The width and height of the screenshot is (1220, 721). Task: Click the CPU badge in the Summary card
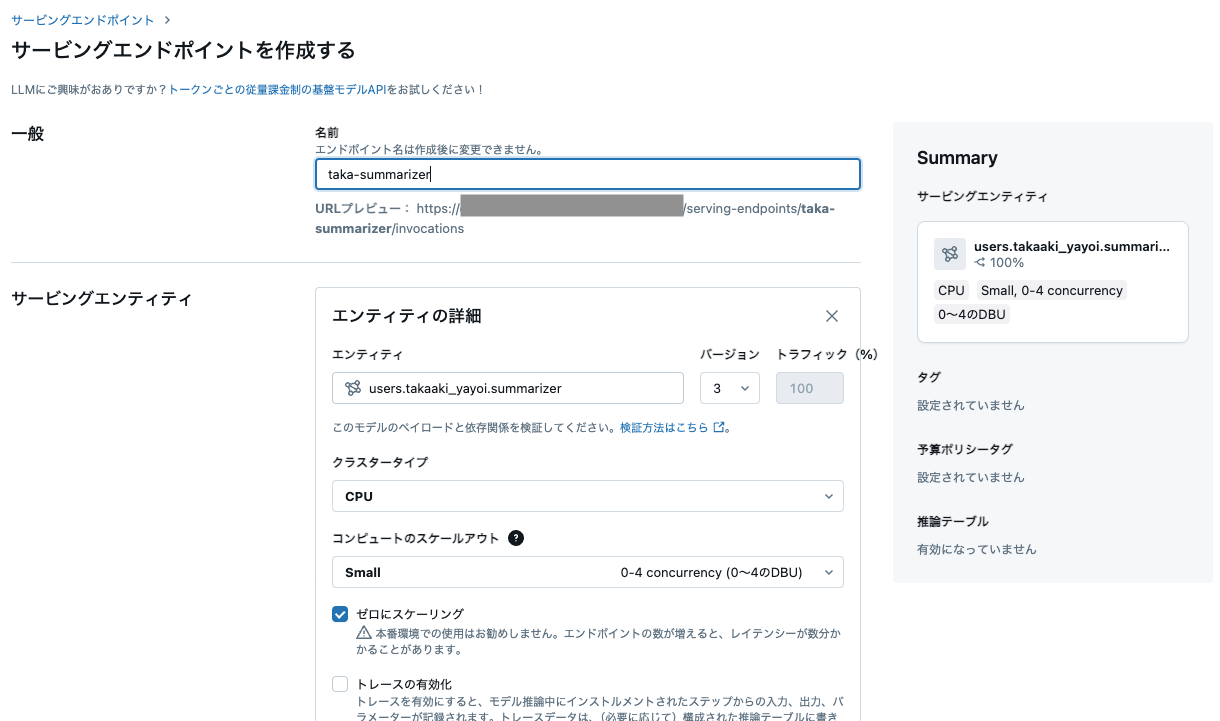coord(951,289)
